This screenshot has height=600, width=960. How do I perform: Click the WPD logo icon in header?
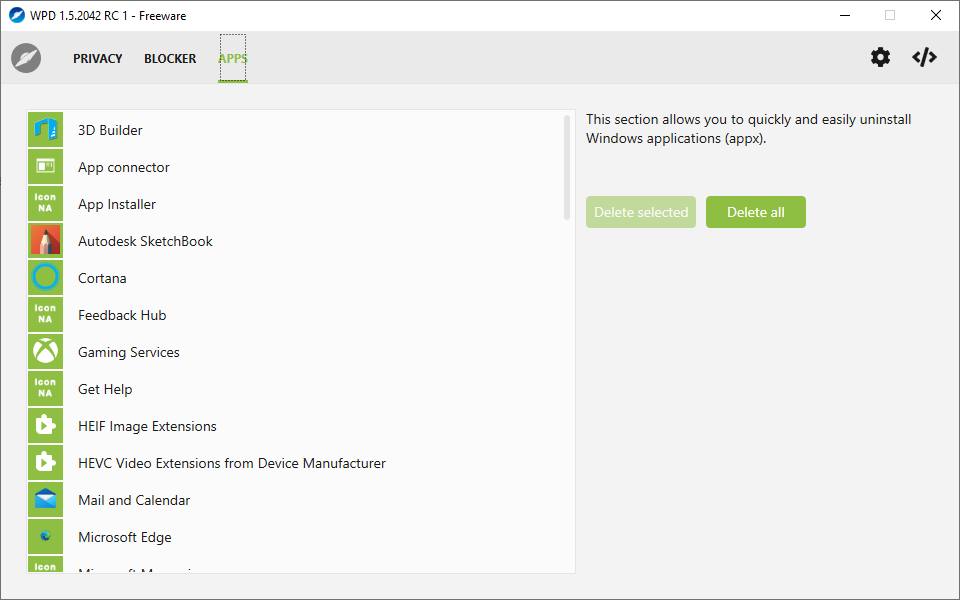[26, 58]
